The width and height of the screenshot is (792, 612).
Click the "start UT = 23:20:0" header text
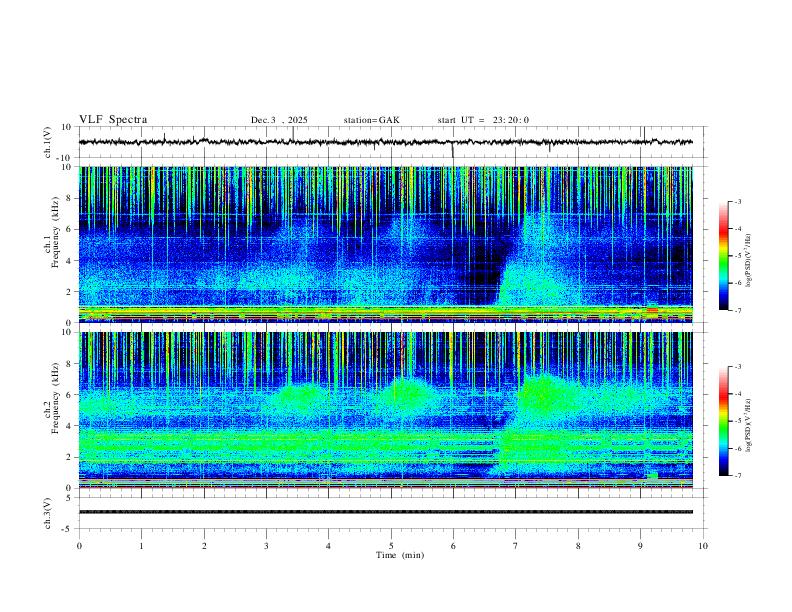click(x=483, y=120)
